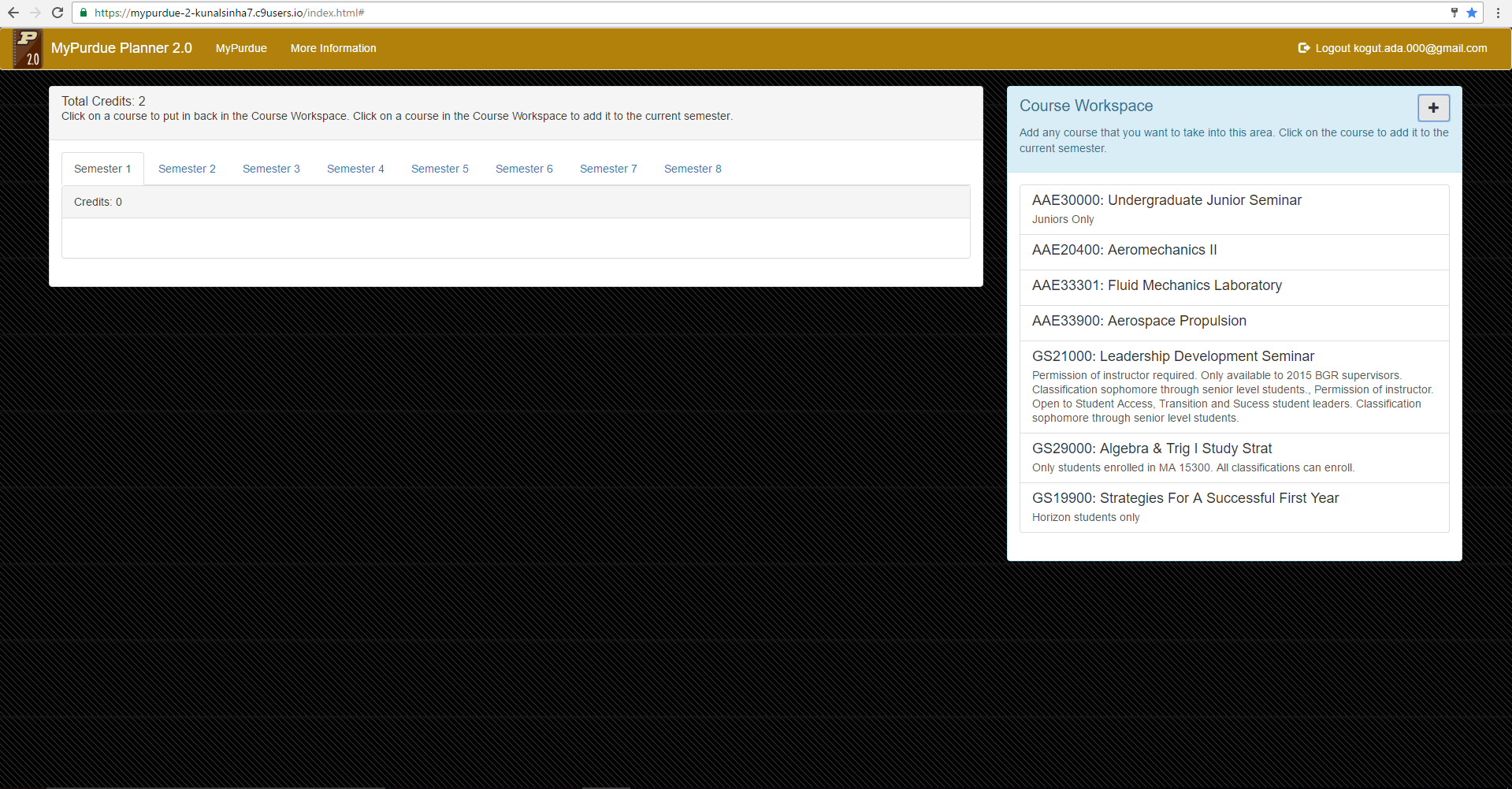
Task: Click the browser forward arrow
Action: pyautogui.click(x=35, y=13)
